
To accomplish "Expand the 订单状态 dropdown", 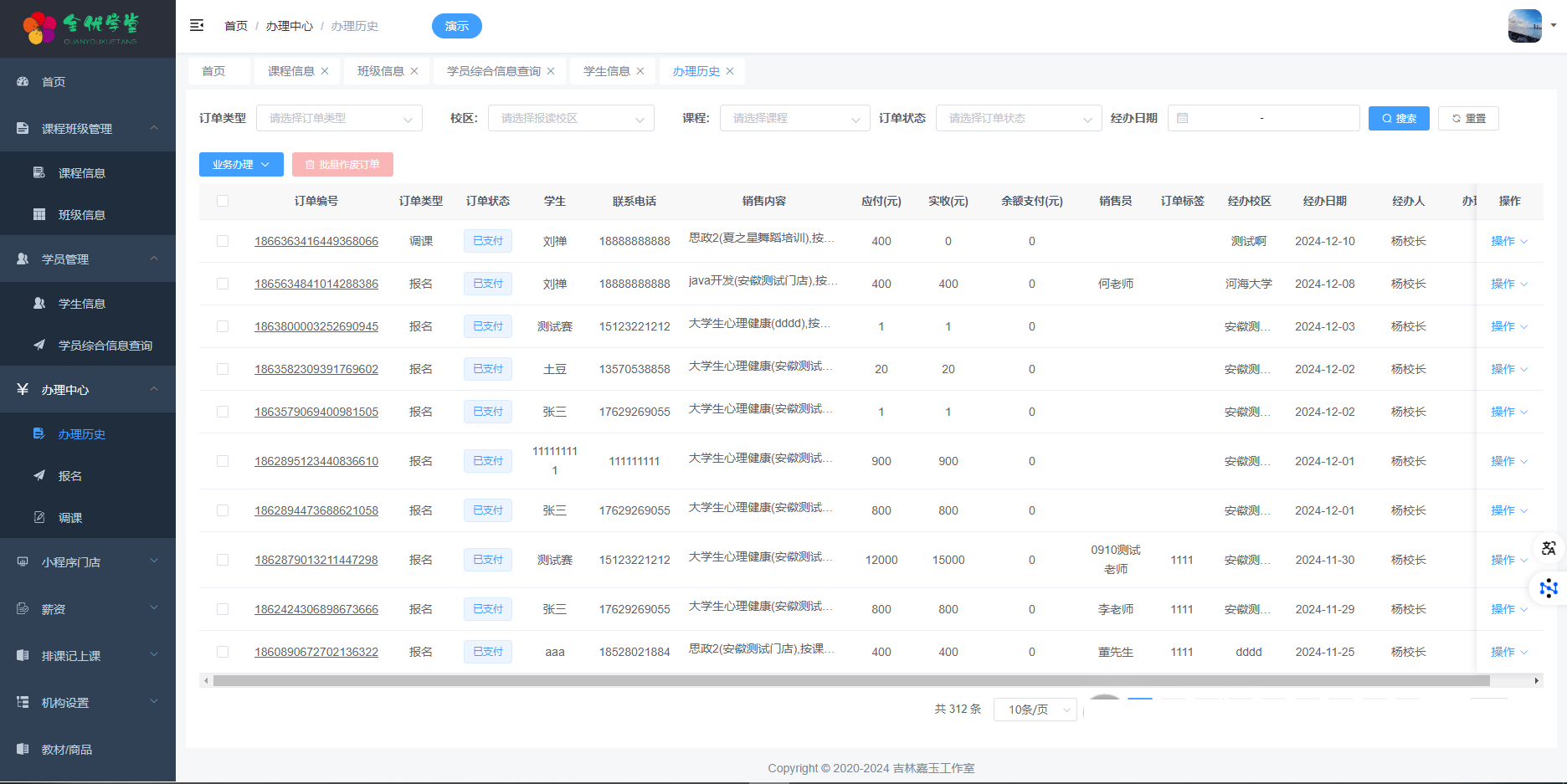I will (1018, 119).
